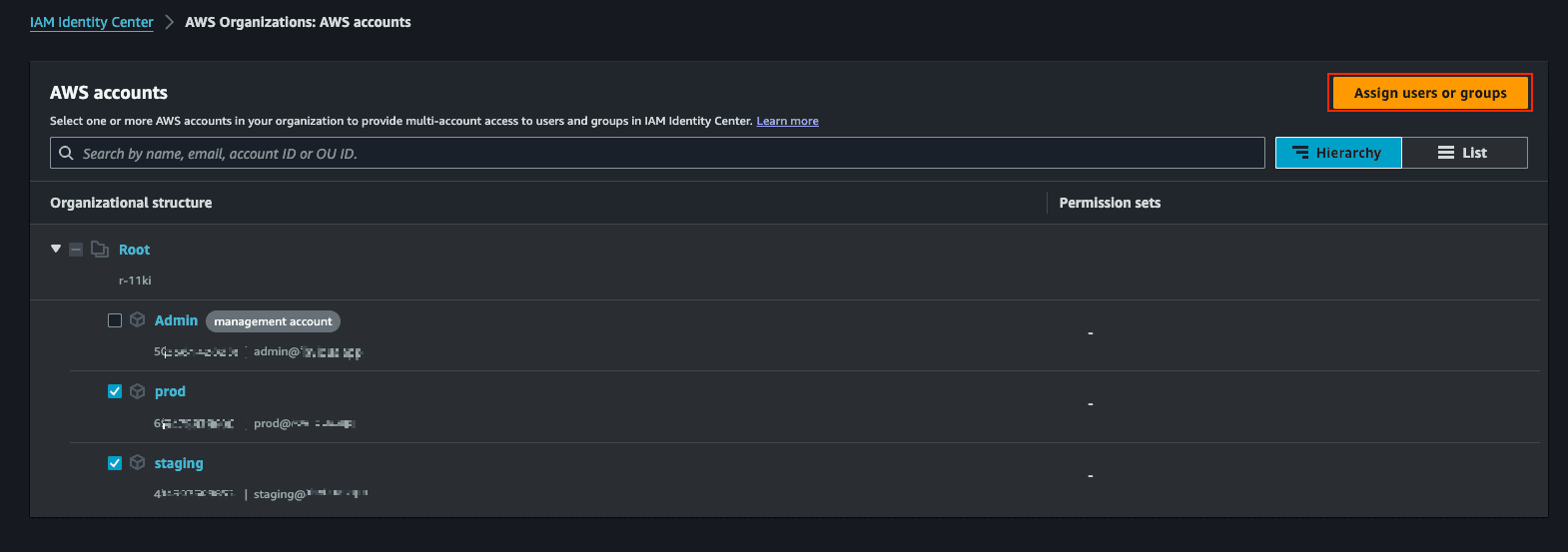This screenshot has width=1568, height=552.
Task: Focus the account search field
Action: click(x=657, y=153)
